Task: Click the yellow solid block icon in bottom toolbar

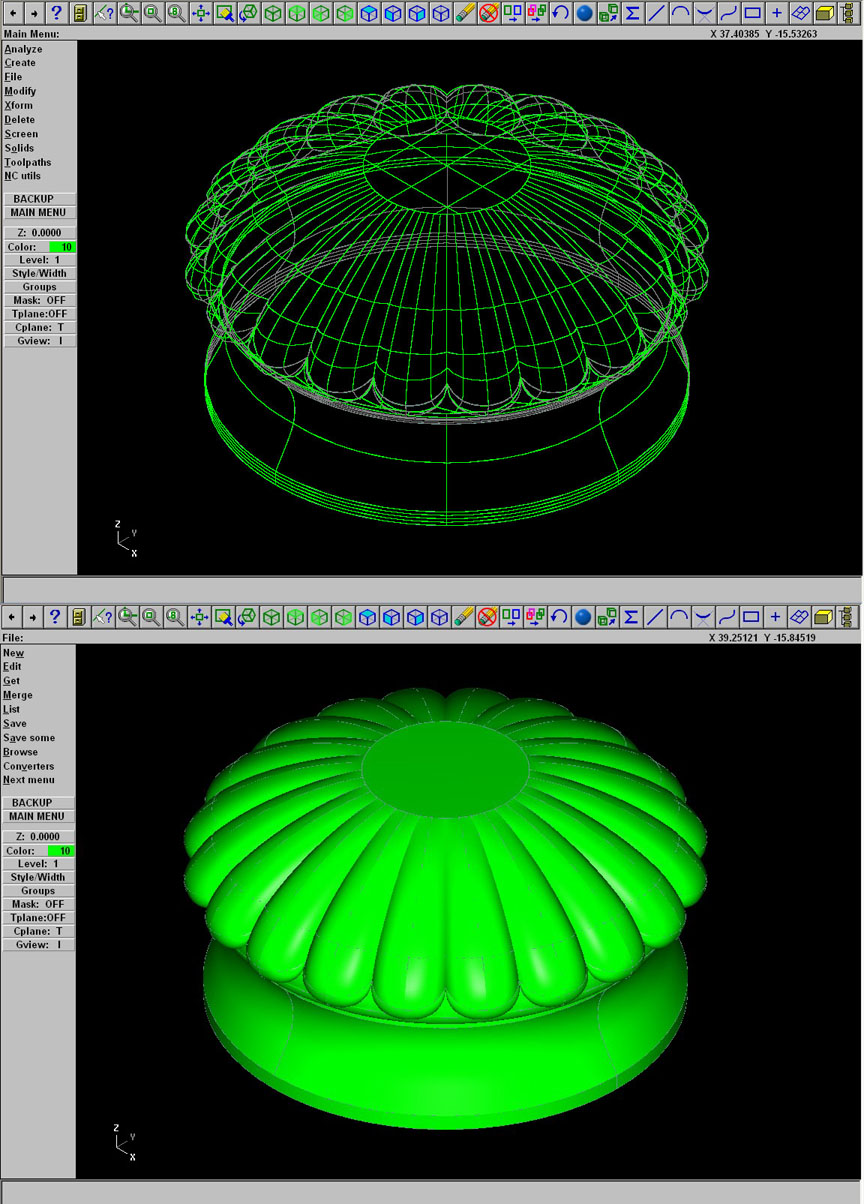Action: pos(824,617)
